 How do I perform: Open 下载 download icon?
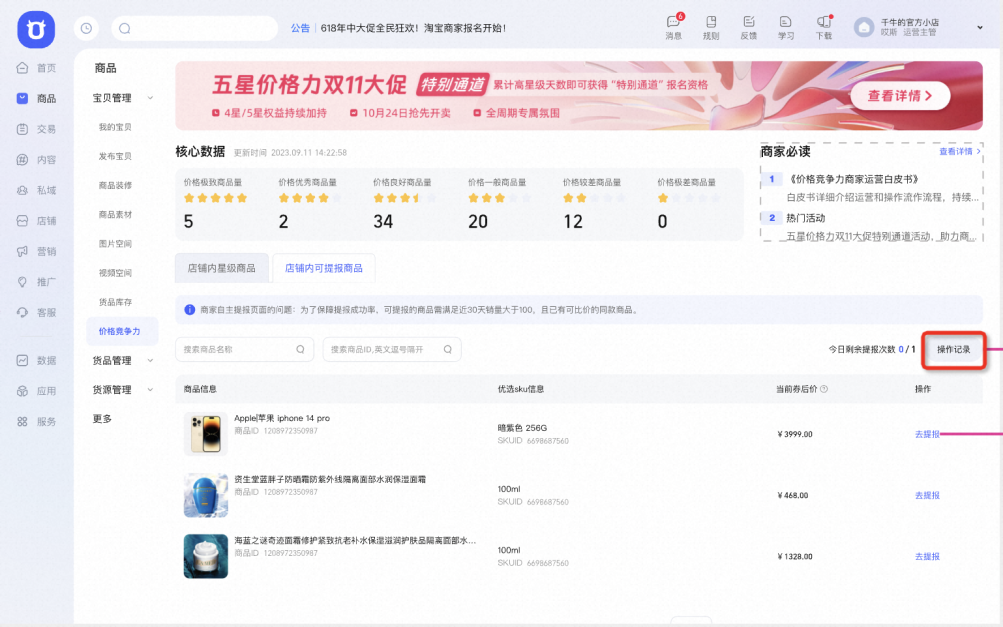824,28
